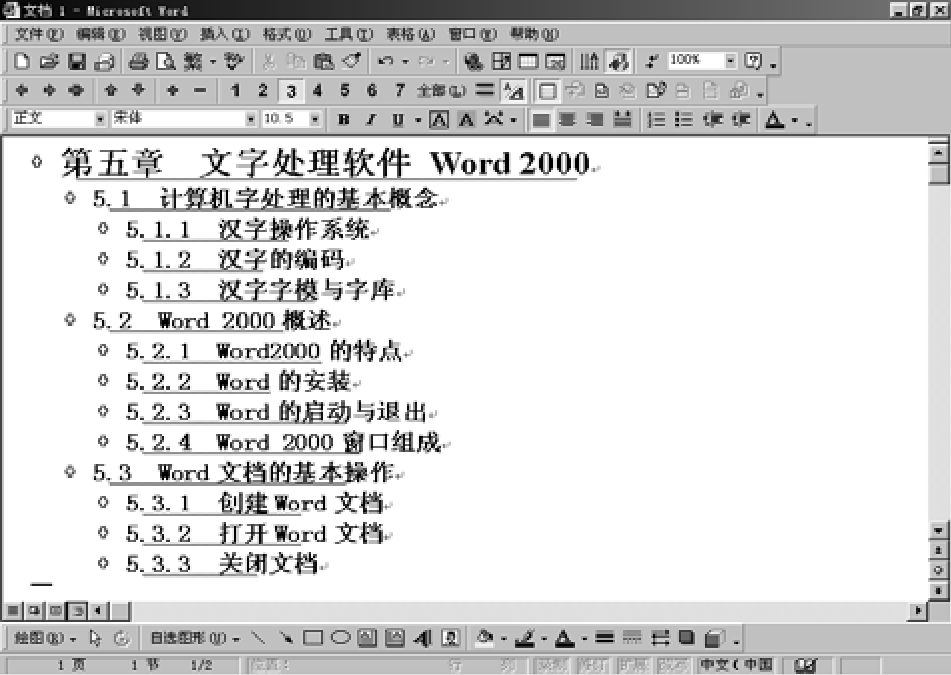951x675 pixels.
Task: Click the Insert Table icon
Action: pos(528,61)
